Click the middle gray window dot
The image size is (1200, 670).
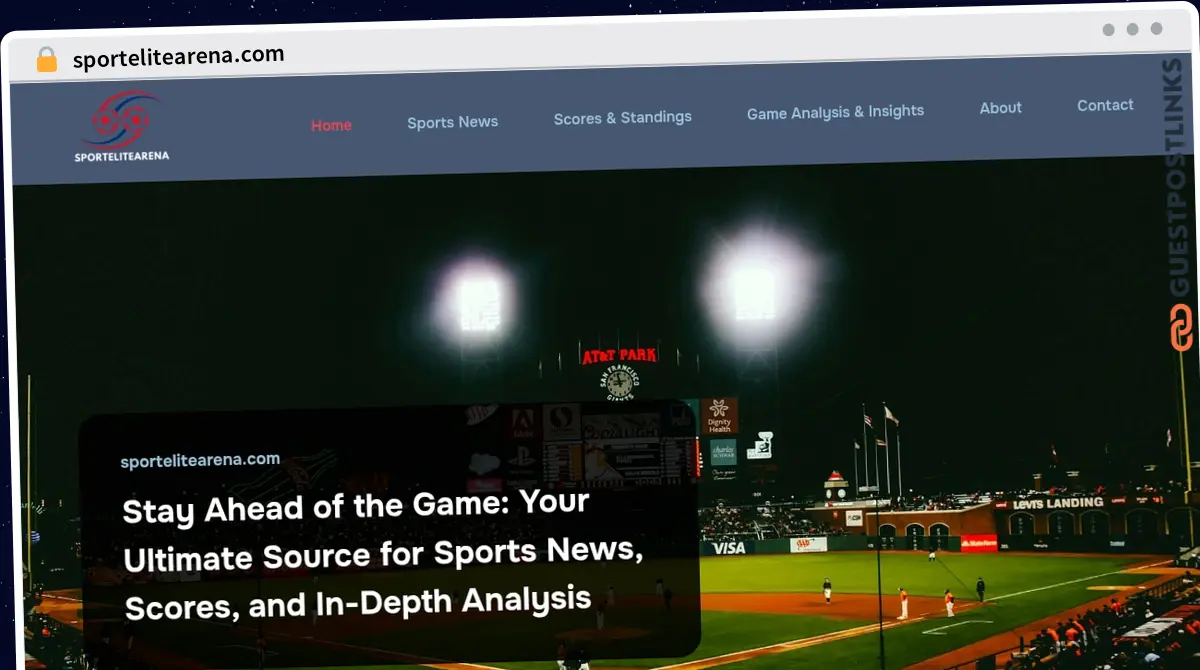pyautogui.click(x=1132, y=30)
